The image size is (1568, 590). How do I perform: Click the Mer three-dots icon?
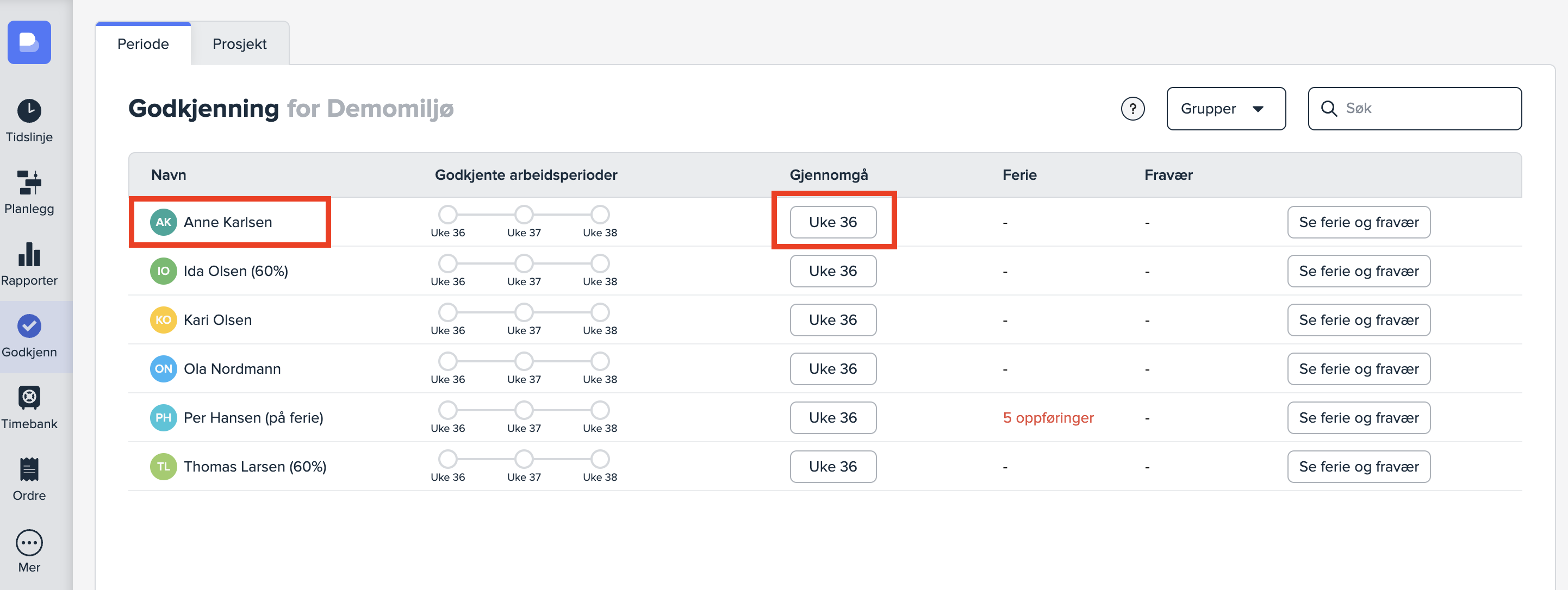29,542
